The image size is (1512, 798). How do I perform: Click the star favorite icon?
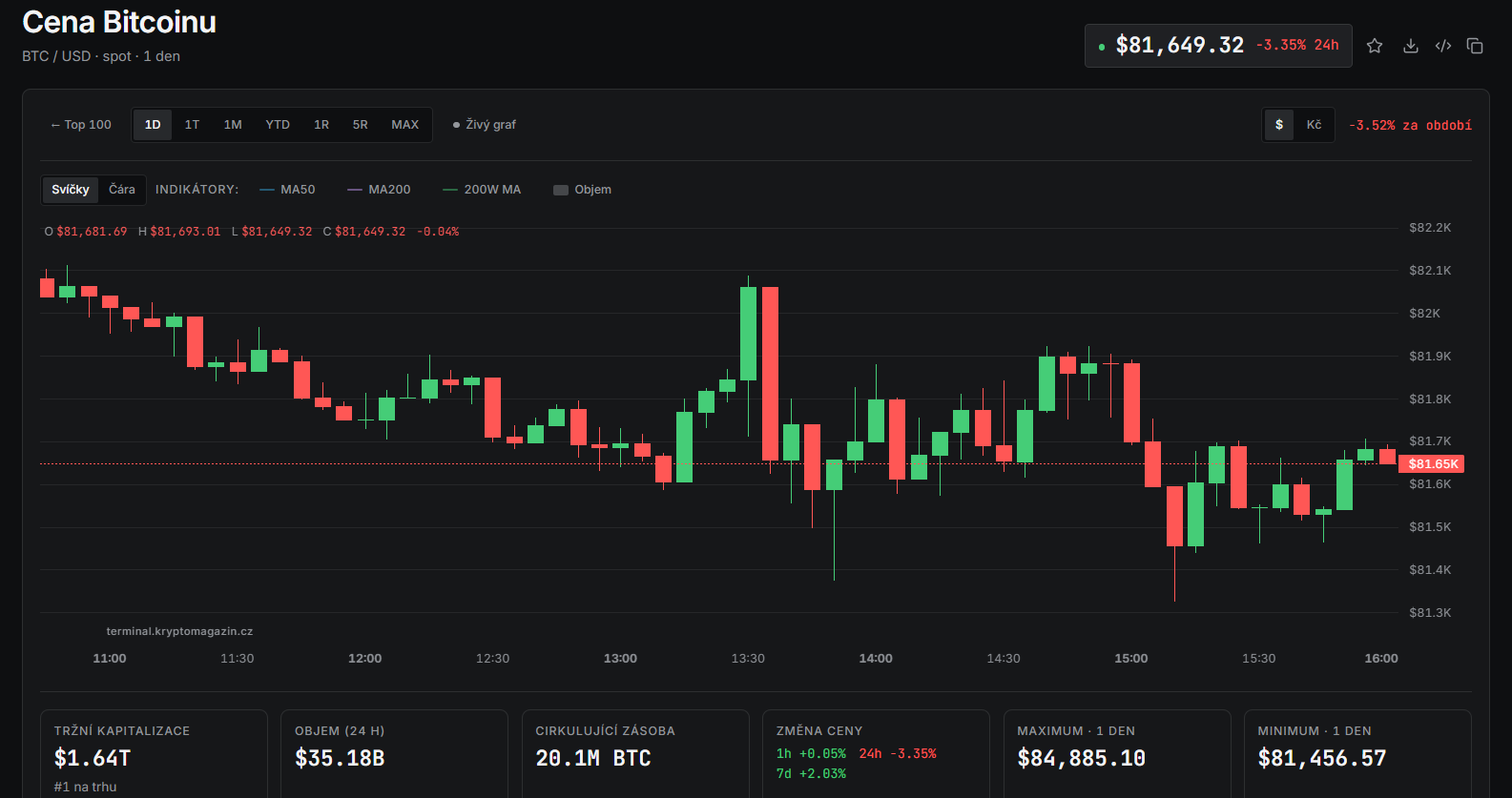tap(1375, 46)
